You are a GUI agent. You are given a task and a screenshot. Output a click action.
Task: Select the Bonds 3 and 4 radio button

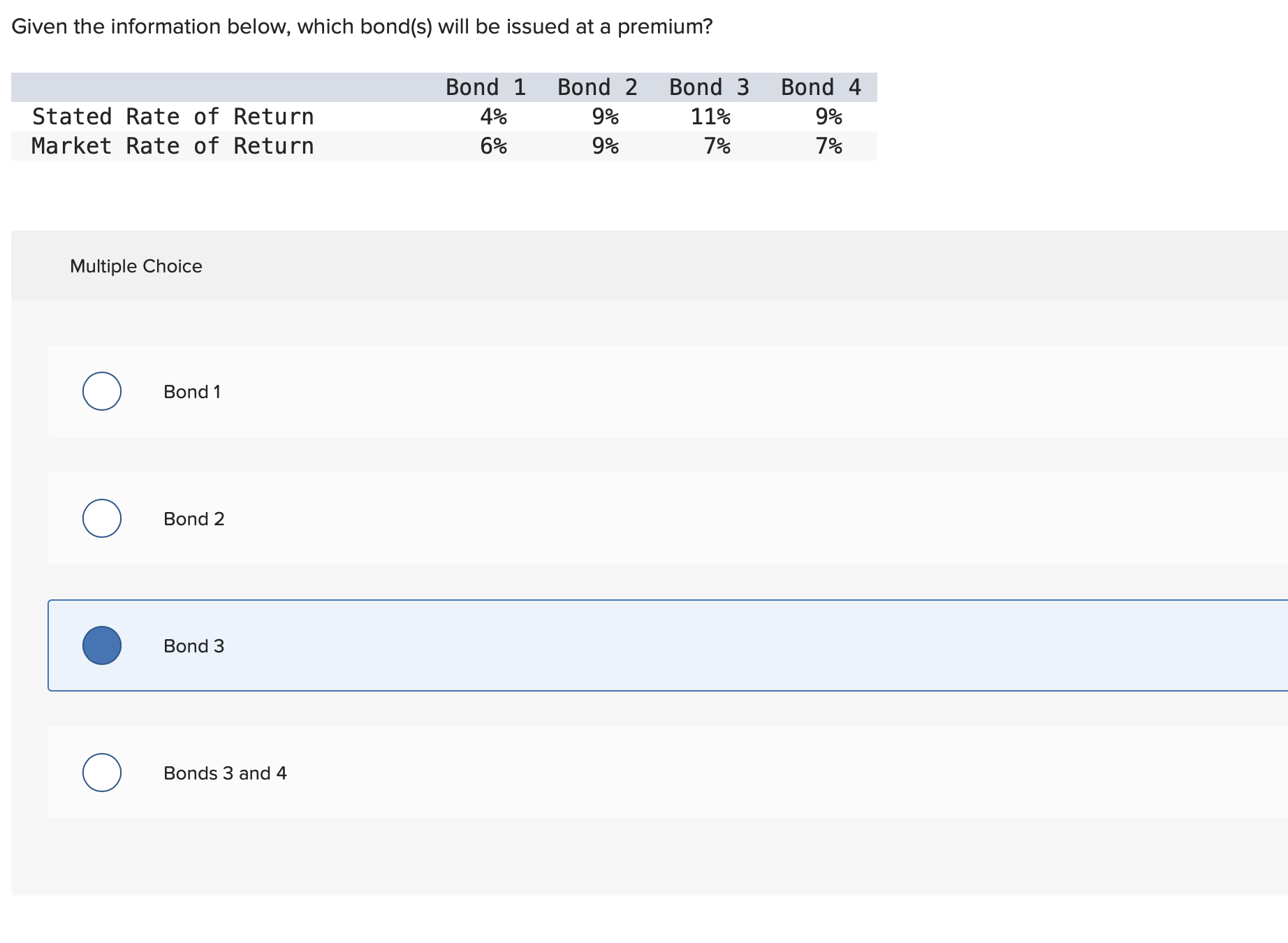coord(101,773)
